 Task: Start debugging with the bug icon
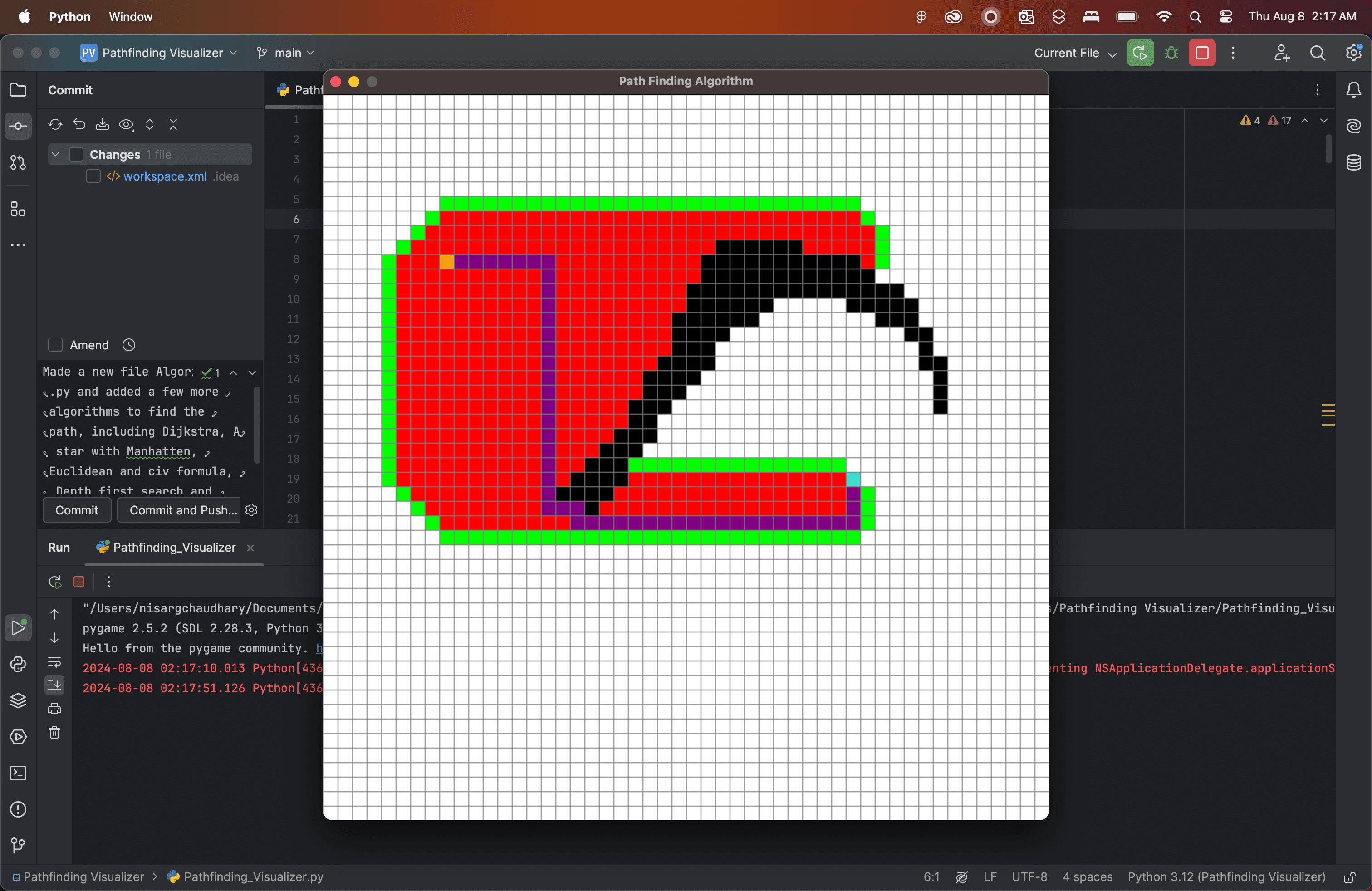pyautogui.click(x=1172, y=53)
